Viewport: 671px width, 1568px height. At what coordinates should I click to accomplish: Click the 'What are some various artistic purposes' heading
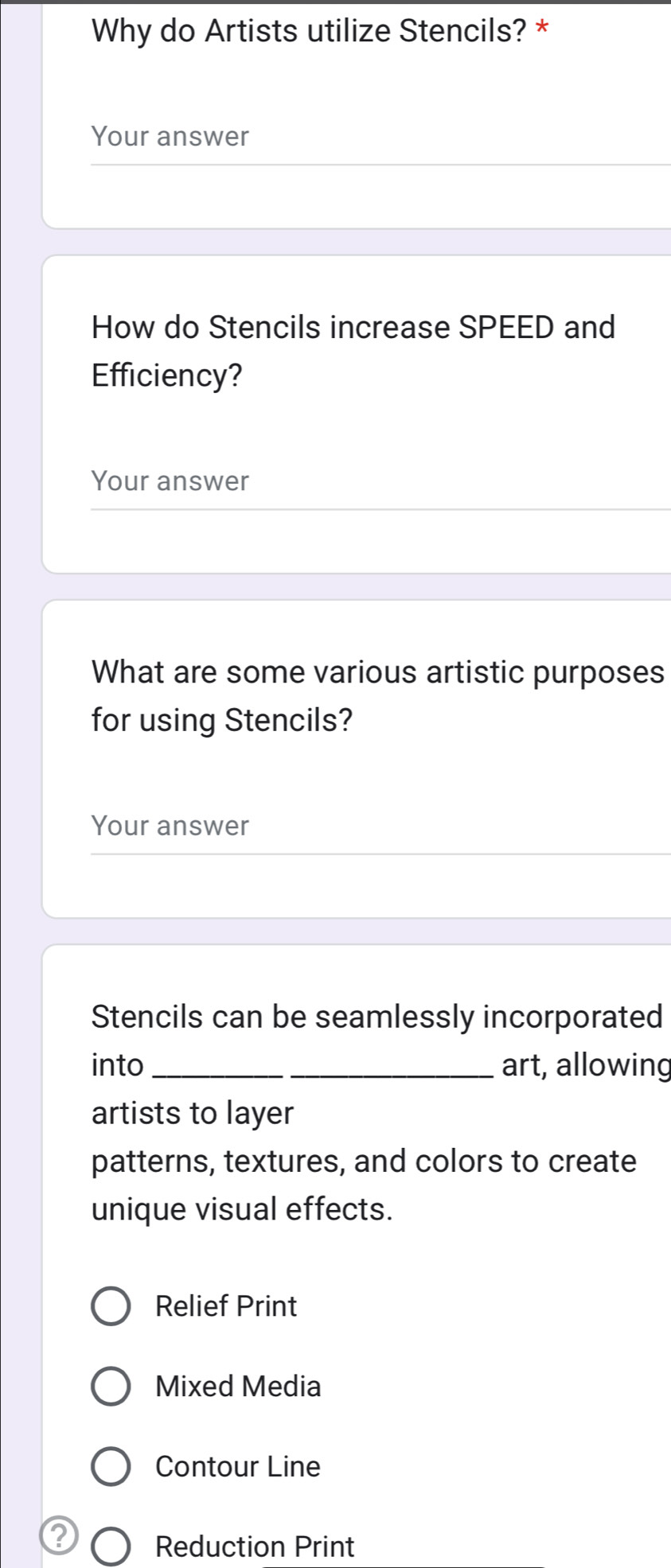[x=377, y=672]
